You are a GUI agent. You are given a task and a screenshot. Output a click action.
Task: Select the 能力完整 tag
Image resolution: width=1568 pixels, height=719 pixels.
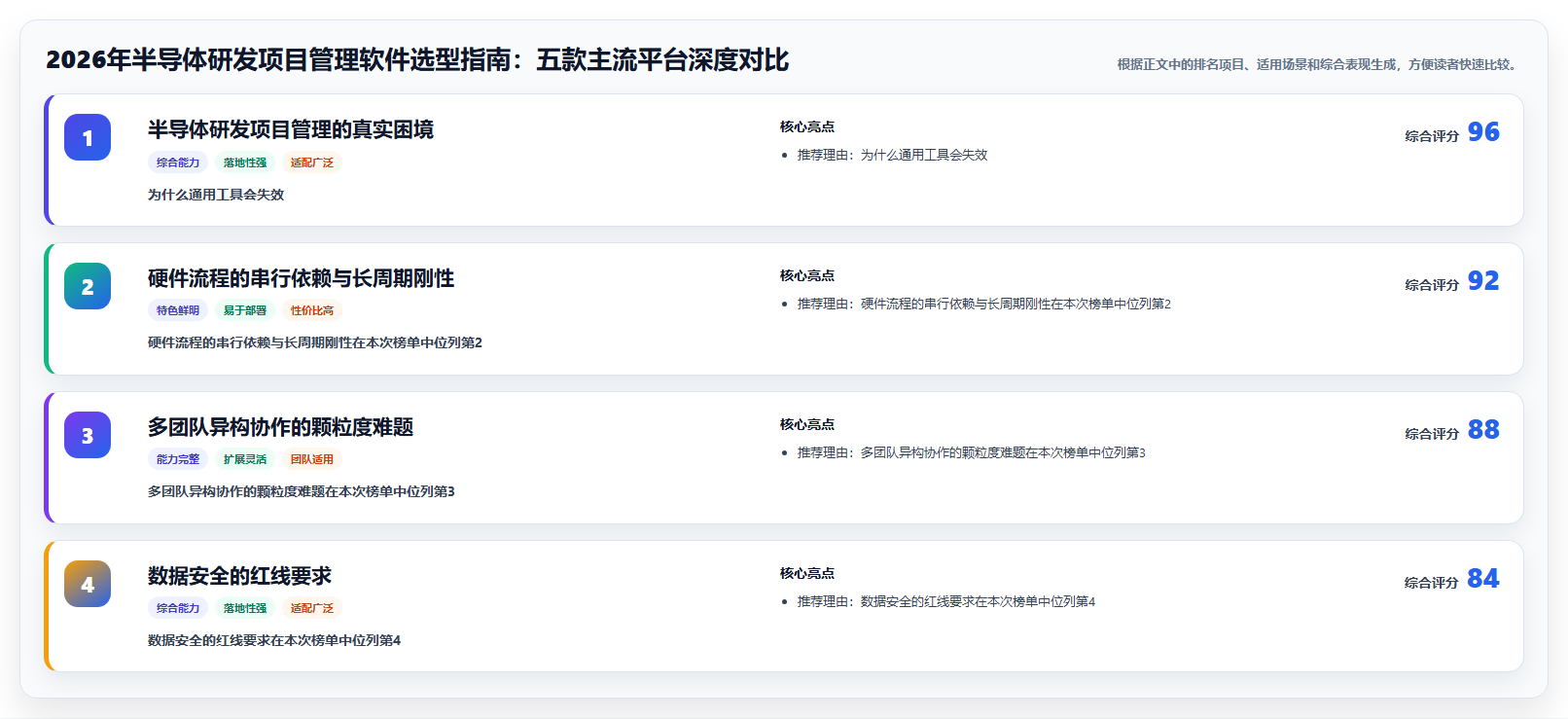(x=178, y=459)
